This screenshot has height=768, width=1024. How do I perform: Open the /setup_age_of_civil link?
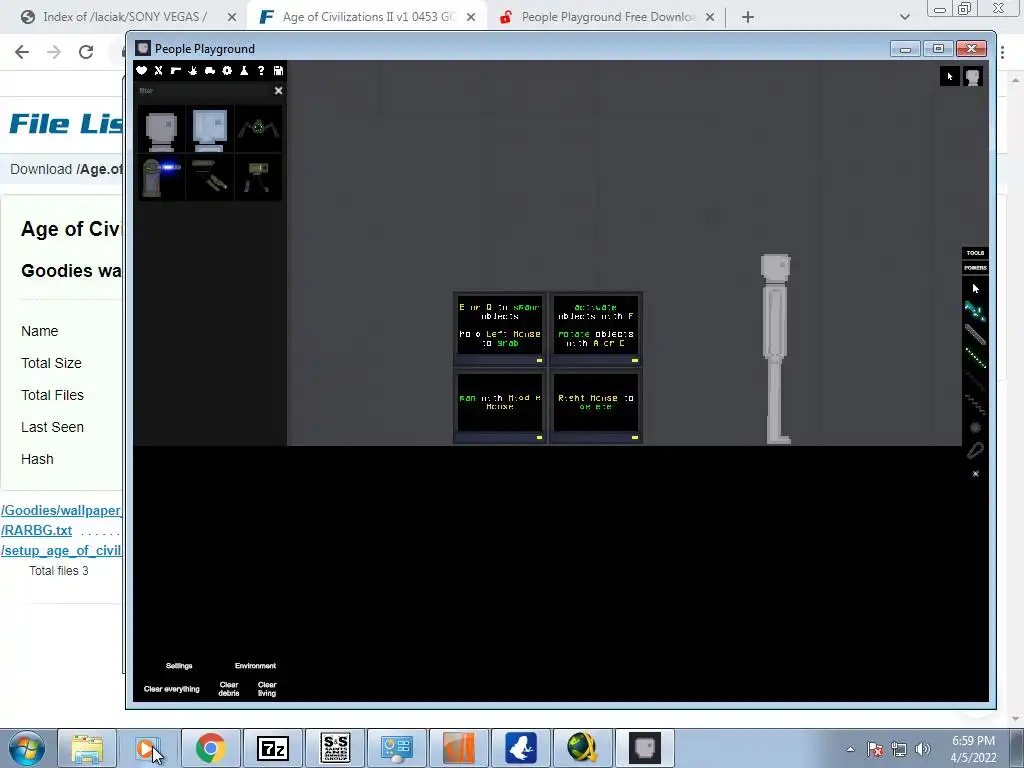pos(61,551)
